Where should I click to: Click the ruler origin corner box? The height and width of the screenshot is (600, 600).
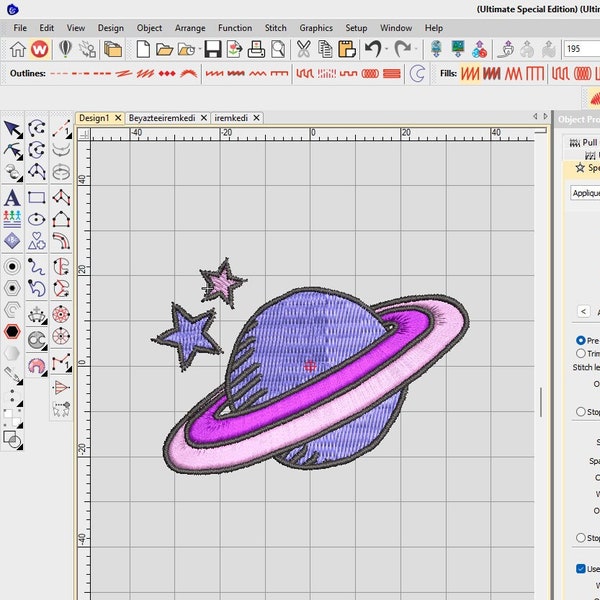84,134
